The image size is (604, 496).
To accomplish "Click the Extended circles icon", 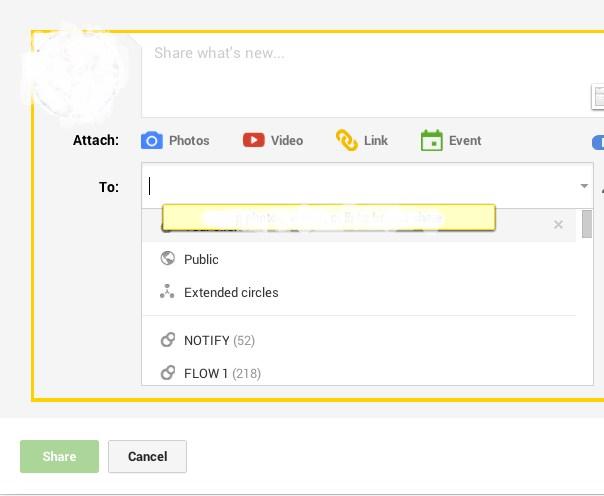I will pos(168,292).
